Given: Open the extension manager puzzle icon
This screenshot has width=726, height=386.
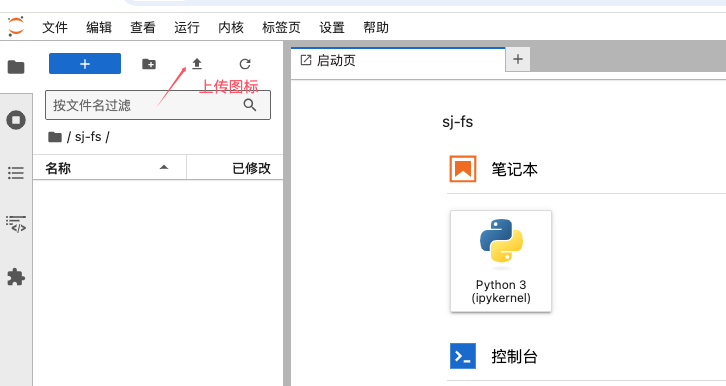Looking at the screenshot, I should pyautogui.click(x=16, y=277).
